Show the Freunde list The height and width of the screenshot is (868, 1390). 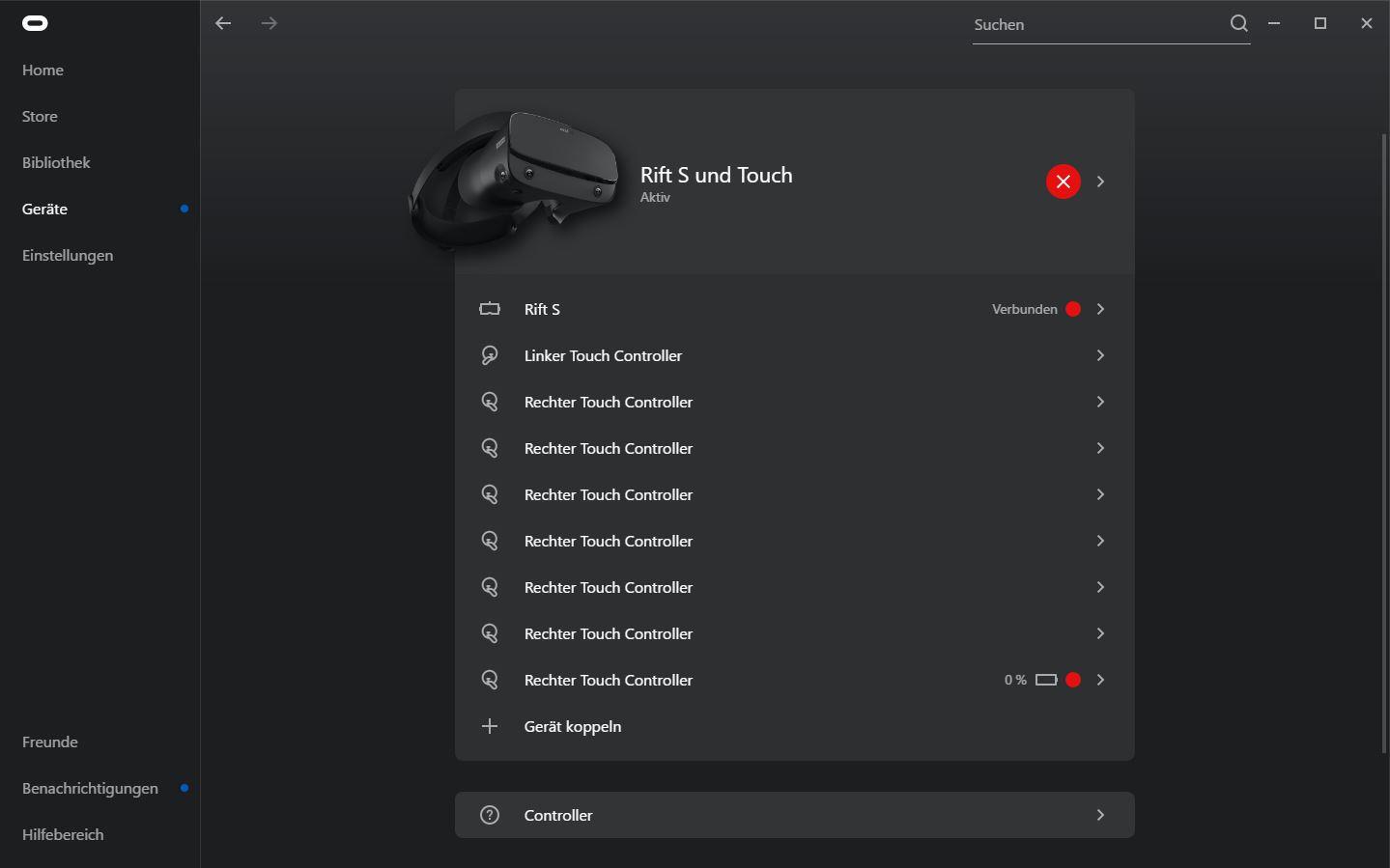pos(50,742)
